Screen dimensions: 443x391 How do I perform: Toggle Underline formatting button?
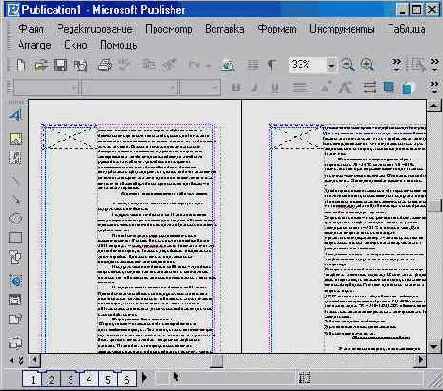tap(275, 87)
